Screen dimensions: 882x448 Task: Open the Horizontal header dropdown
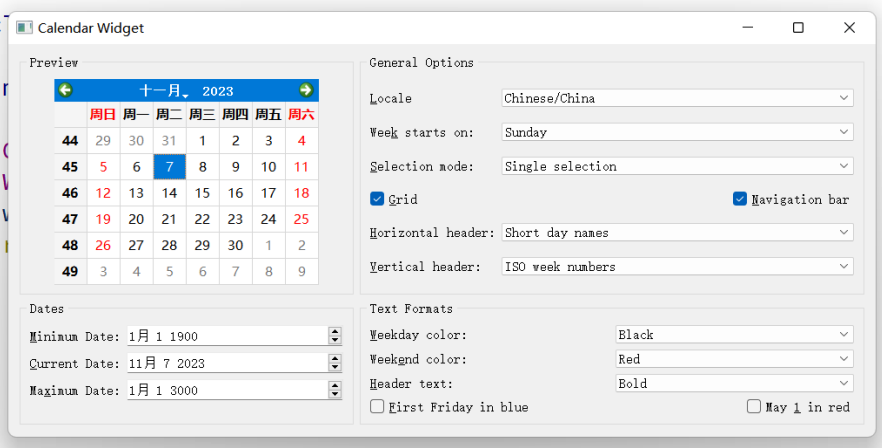click(x=677, y=232)
